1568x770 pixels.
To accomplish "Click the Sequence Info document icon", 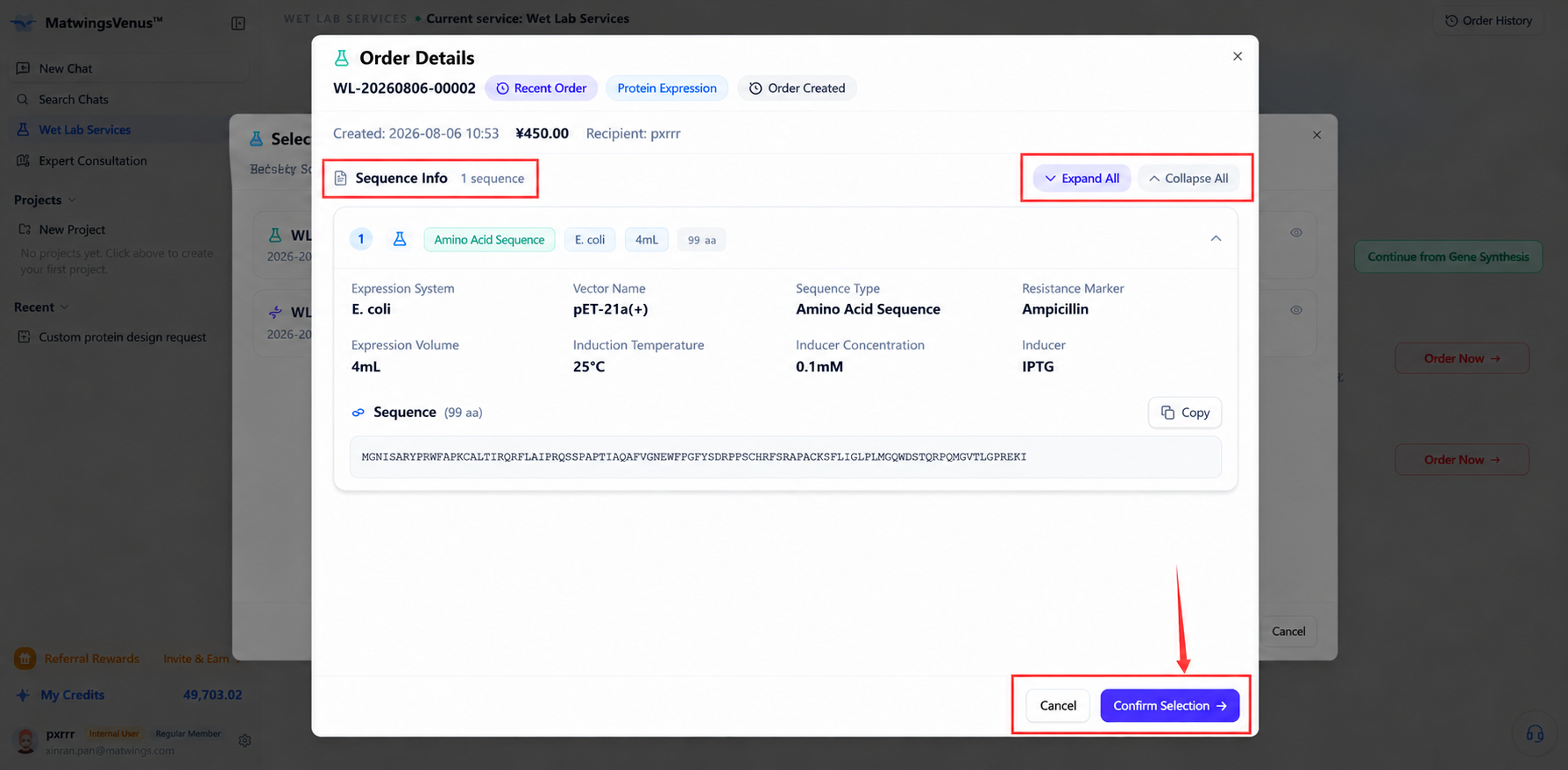I will tap(341, 178).
